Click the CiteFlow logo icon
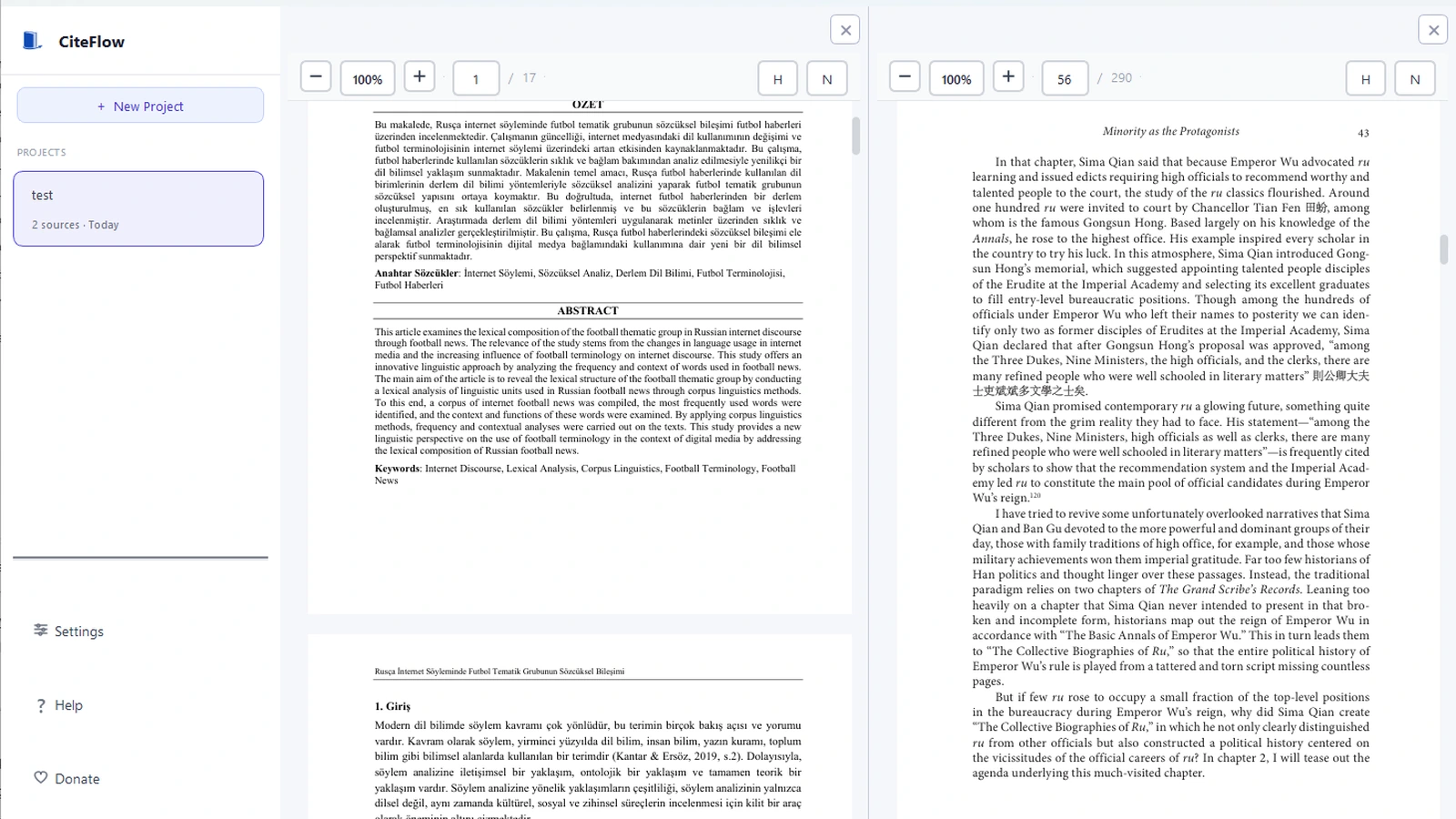The height and width of the screenshot is (819, 1456). pyautogui.click(x=32, y=40)
